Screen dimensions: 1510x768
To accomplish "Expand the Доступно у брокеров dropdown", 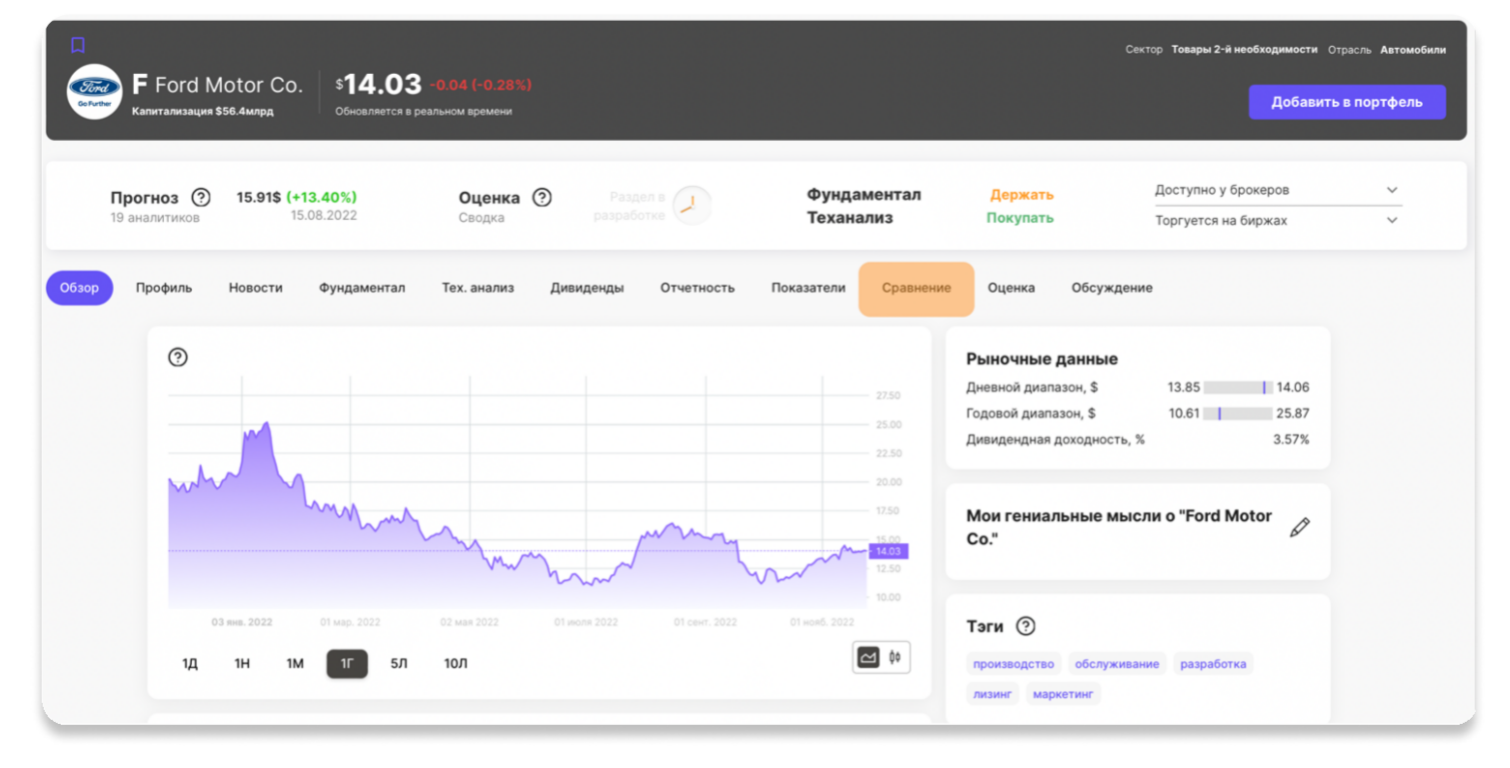I will point(1277,190).
